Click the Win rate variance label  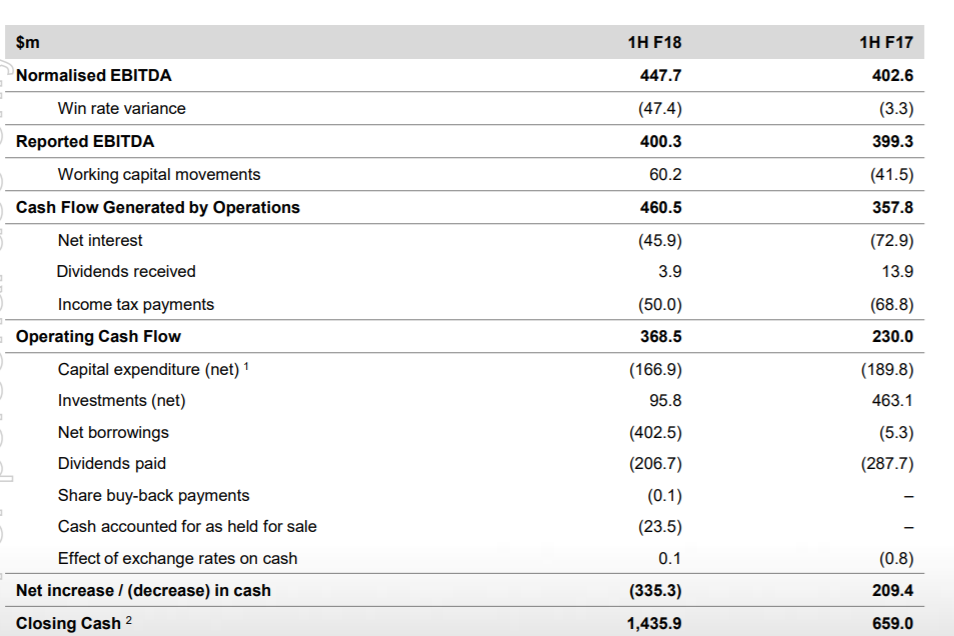tap(122, 108)
